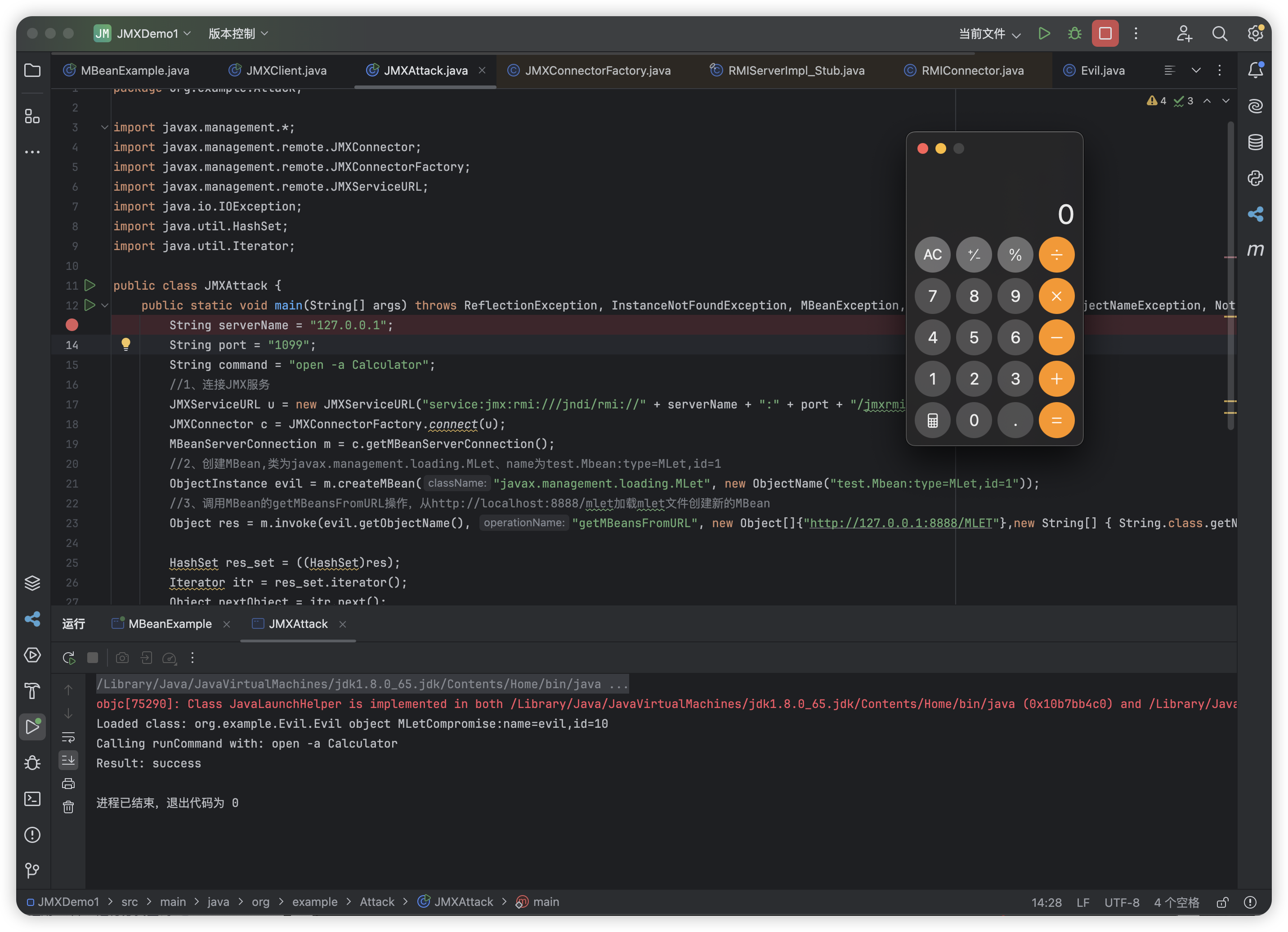The image size is (1288, 932).
Task: Go to the next highlighted problem arrow
Action: coord(1225,100)
